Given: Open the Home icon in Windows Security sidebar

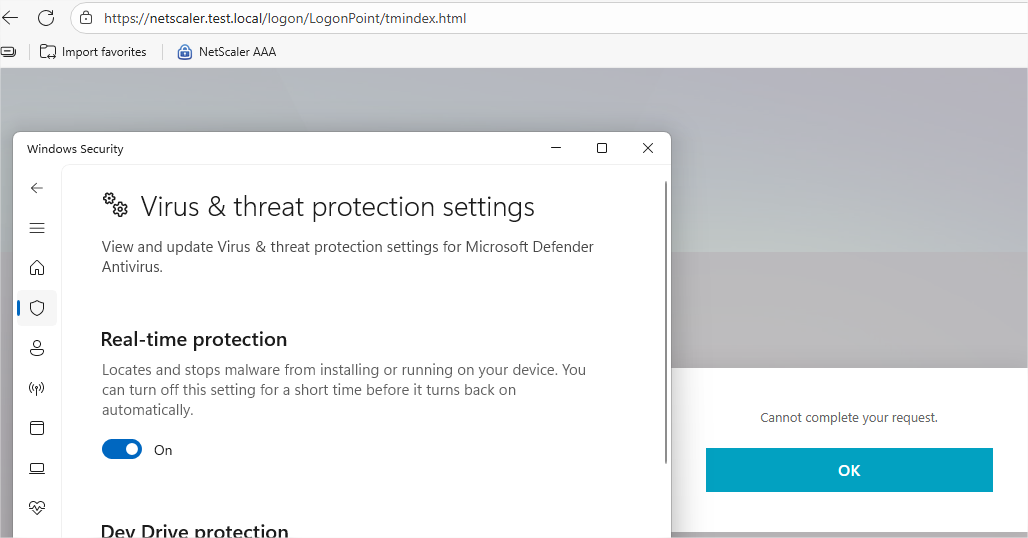Looking at the screenshot, I should 37,268.
